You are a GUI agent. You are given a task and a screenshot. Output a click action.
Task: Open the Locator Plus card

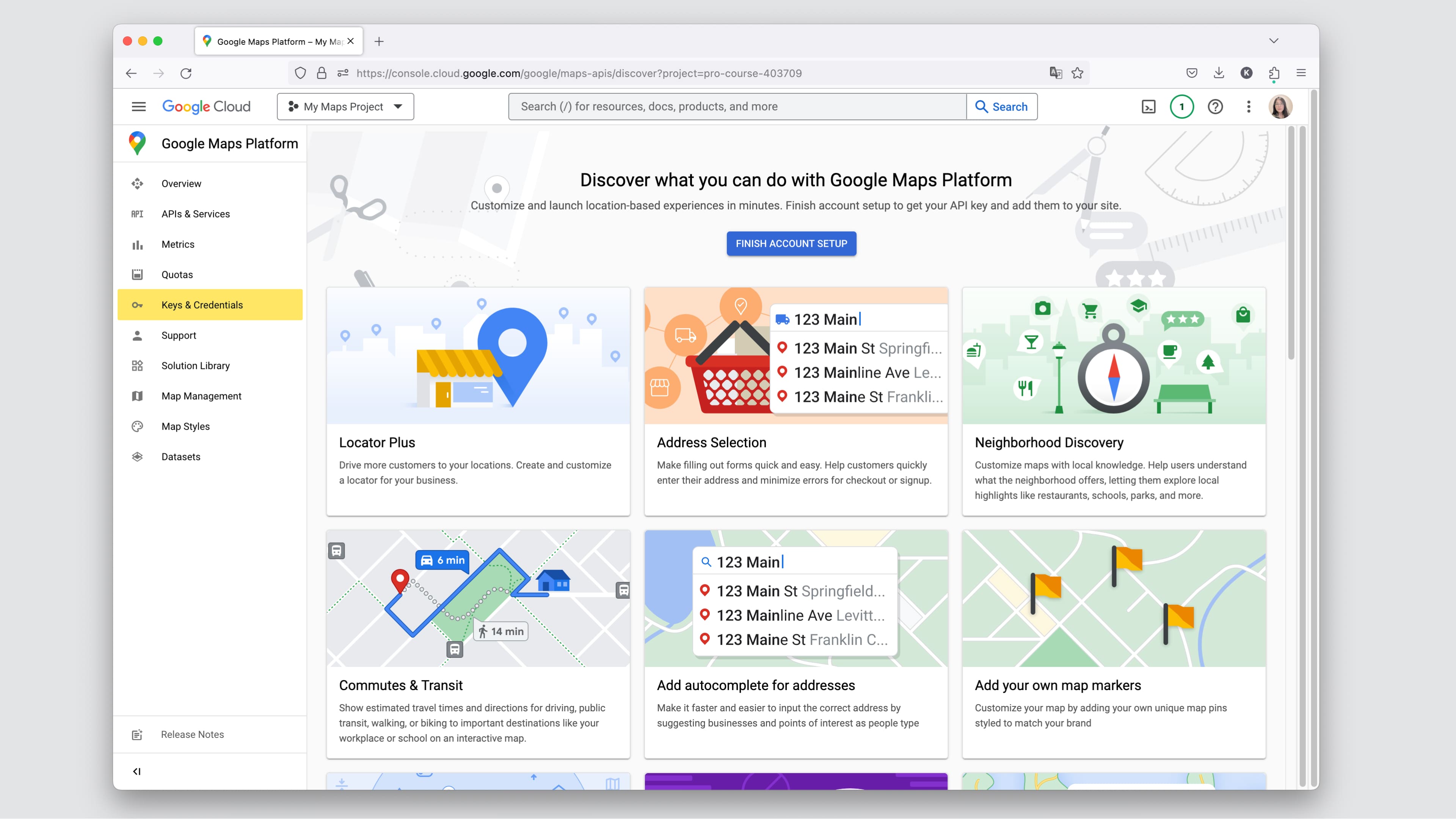click(x=478, y=401)
